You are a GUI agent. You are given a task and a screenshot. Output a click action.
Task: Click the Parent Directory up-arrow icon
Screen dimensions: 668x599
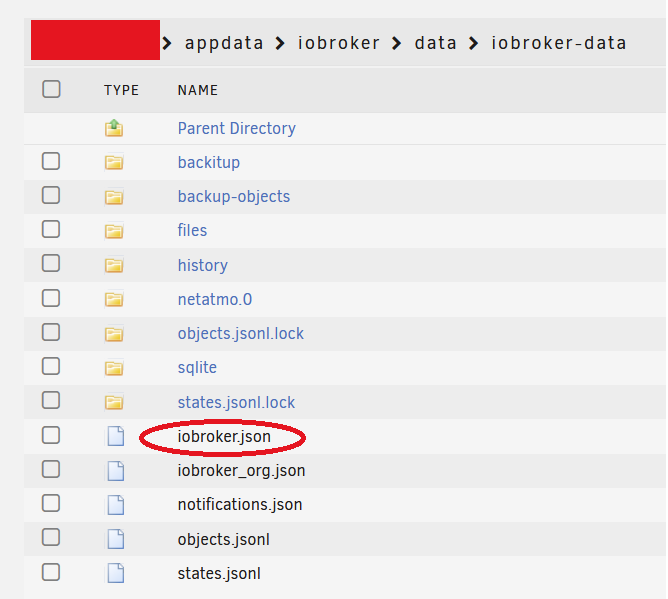[114, 128]
